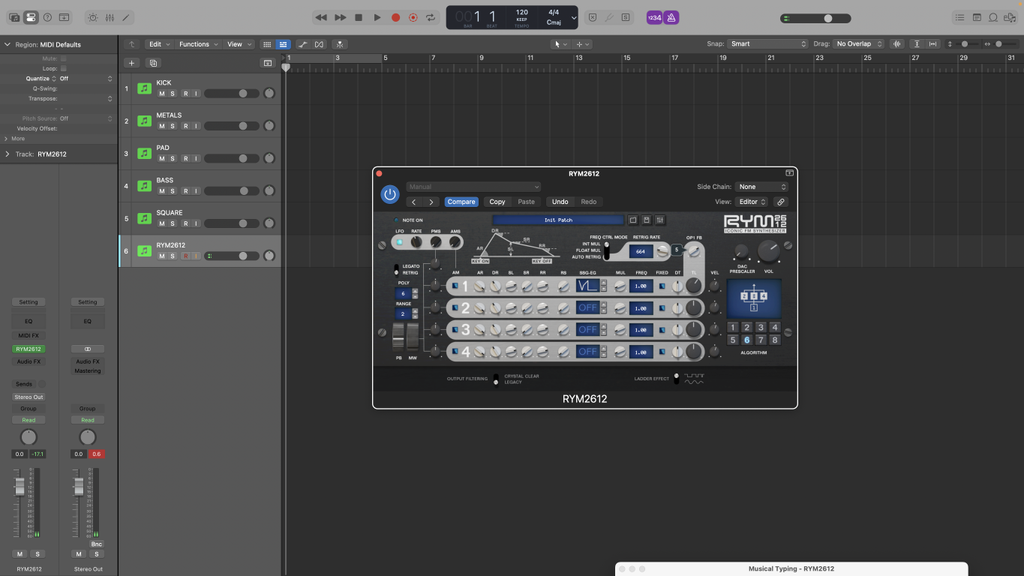The image size is (1024, 576).
Task: Open the Side Chain dropdown
Action: pos(761,186)
